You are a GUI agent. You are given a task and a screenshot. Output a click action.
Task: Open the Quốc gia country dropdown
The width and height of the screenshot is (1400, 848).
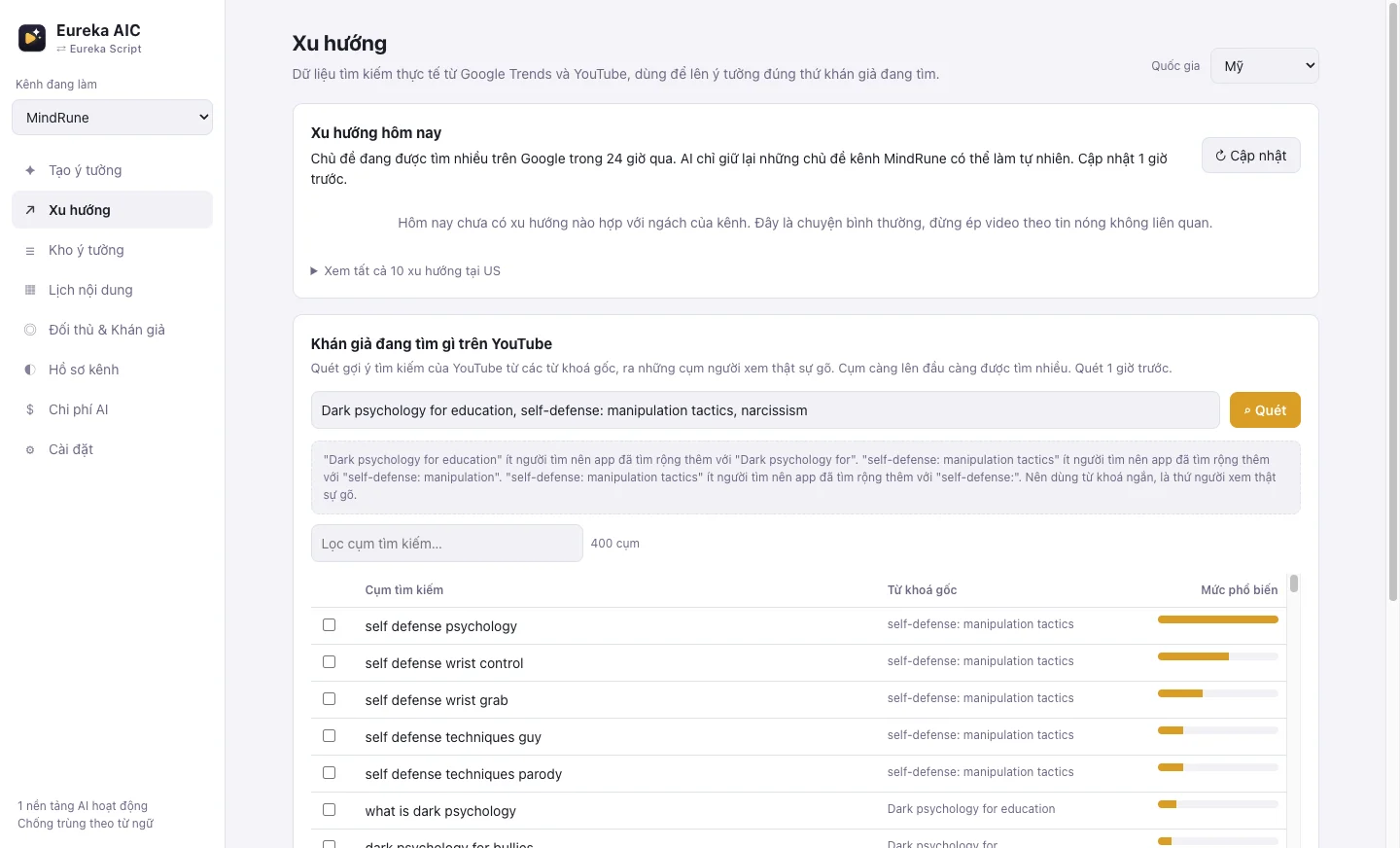point(1265,66)
